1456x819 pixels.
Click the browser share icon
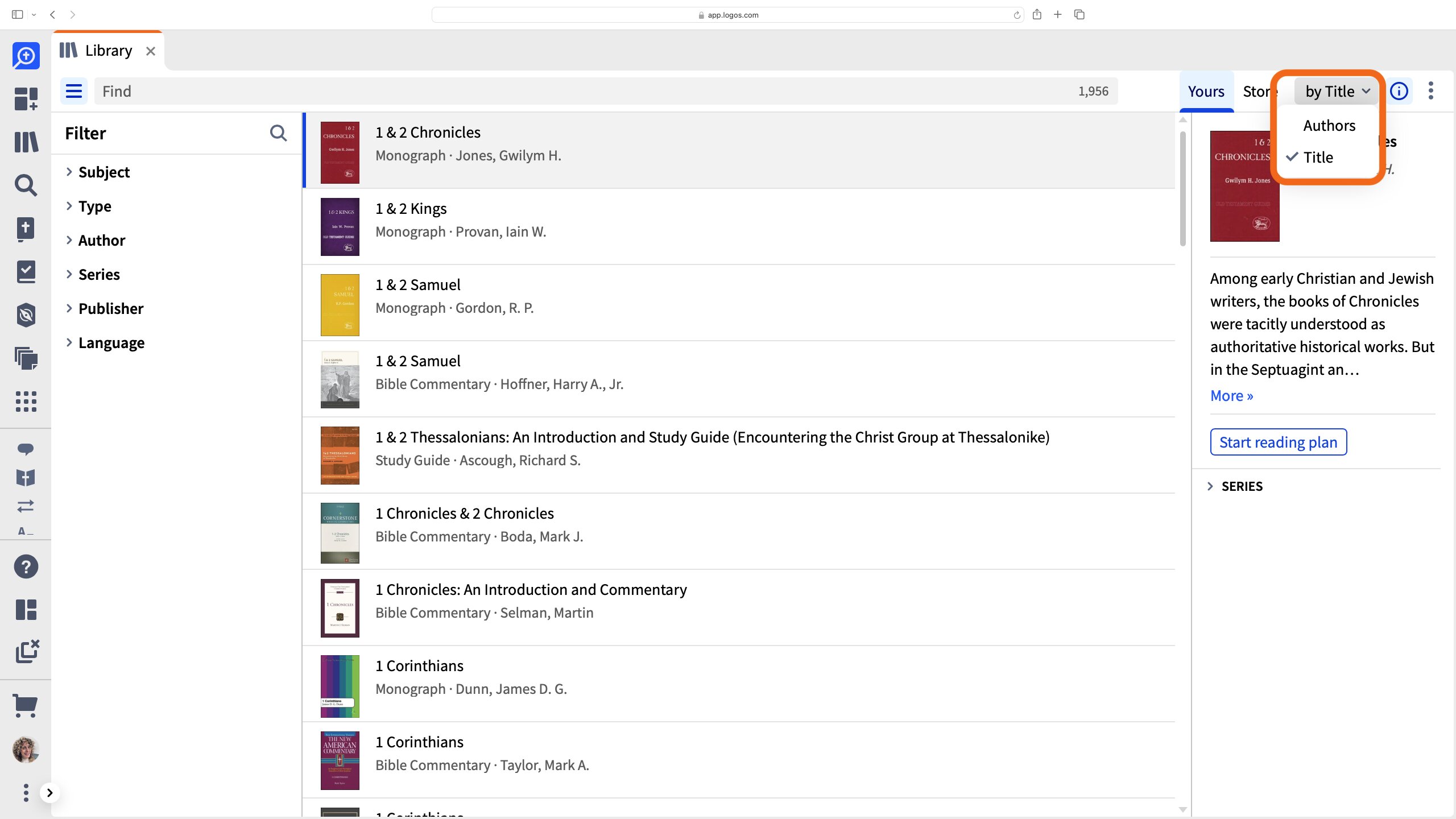point(1037,15)
